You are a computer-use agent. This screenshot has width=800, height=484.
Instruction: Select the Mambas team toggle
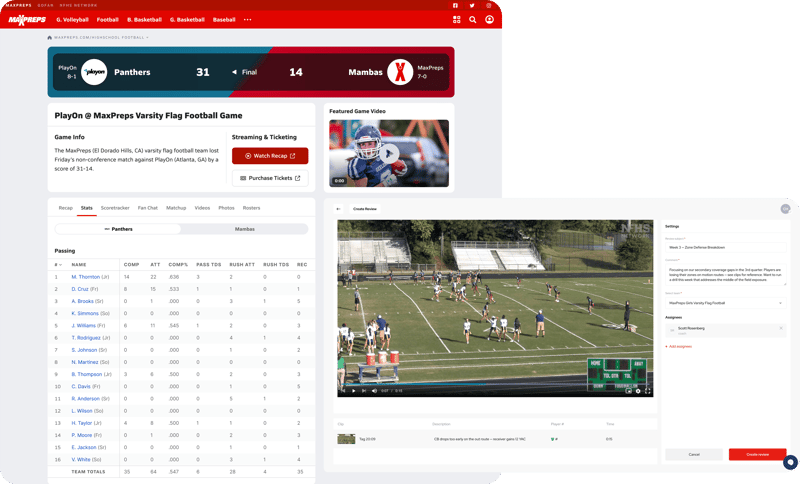click(x=244, y=229)
